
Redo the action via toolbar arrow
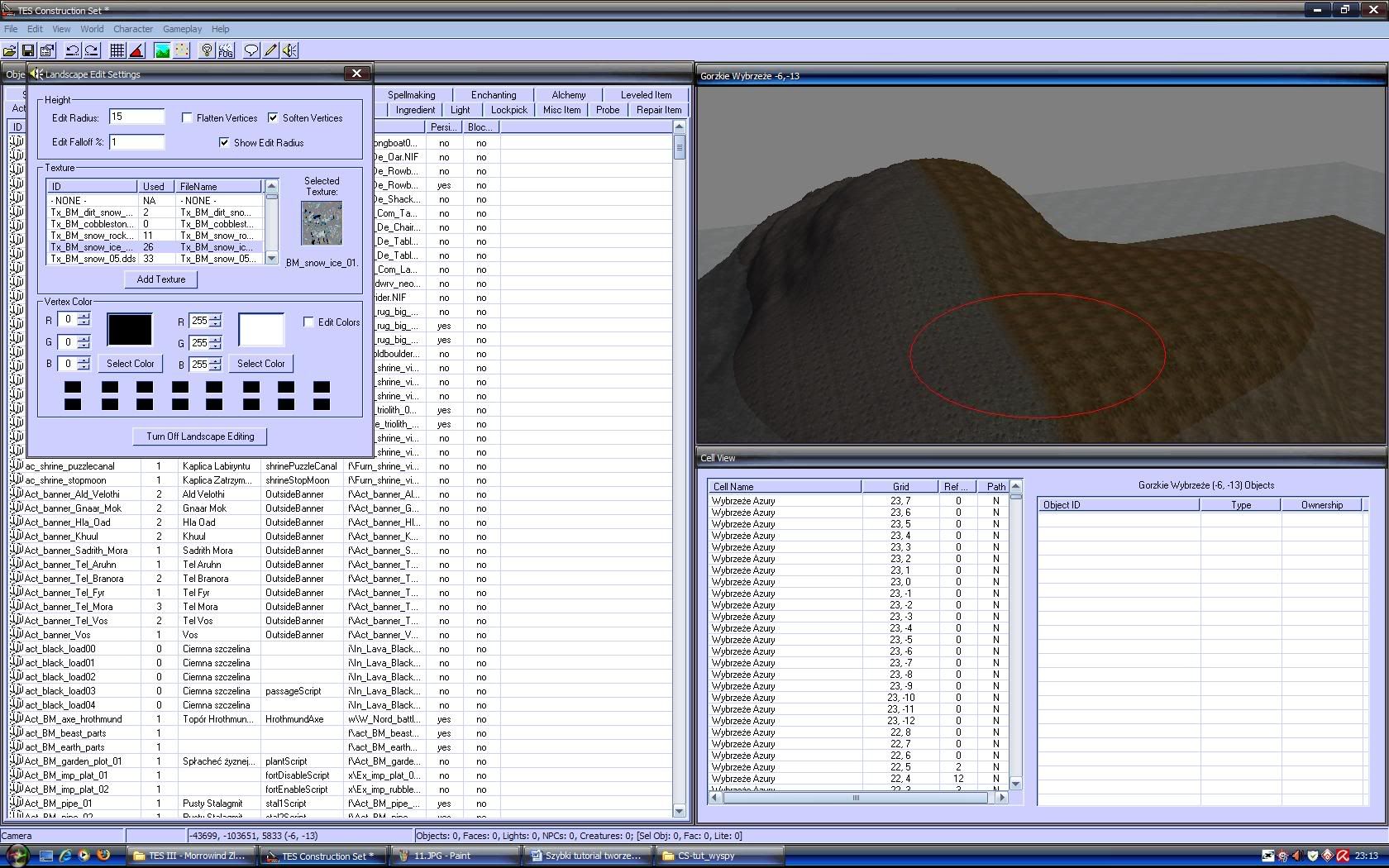pos(92,50)
